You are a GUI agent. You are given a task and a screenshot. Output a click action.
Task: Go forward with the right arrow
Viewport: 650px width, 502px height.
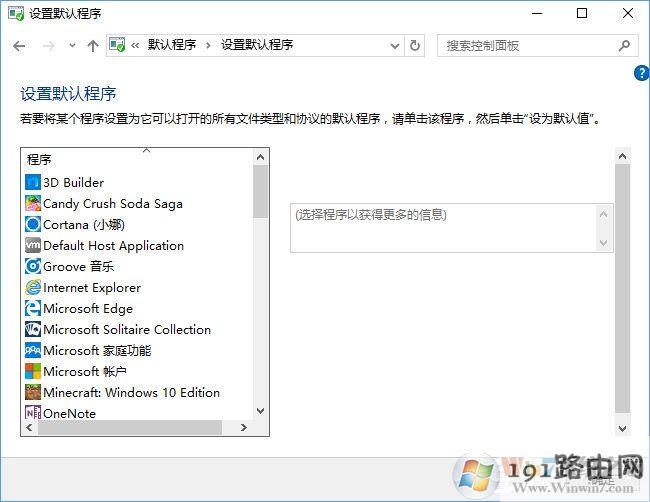point(49,46)
